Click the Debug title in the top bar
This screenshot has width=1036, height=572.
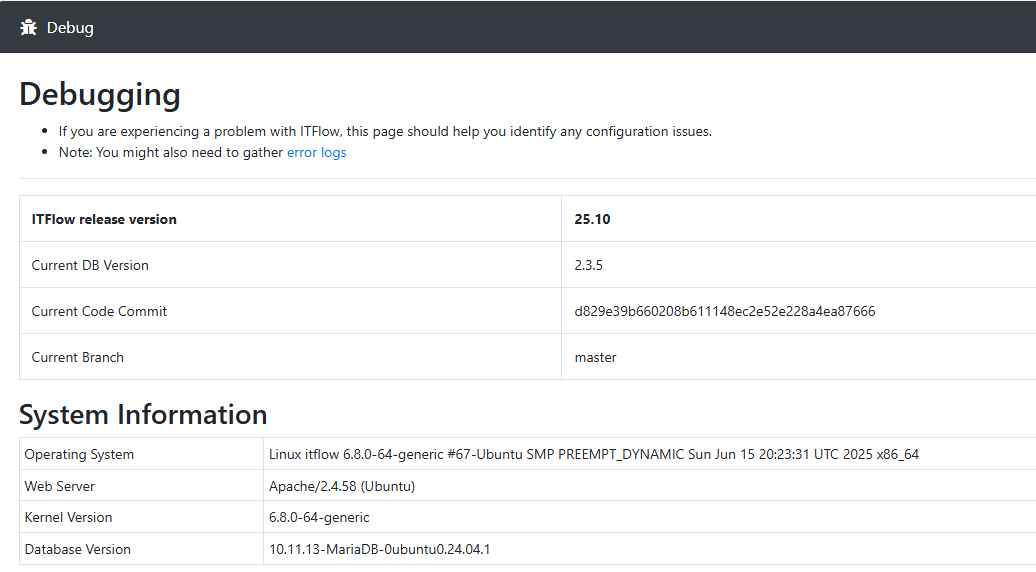pyautogui.click(x=70, y=27)
